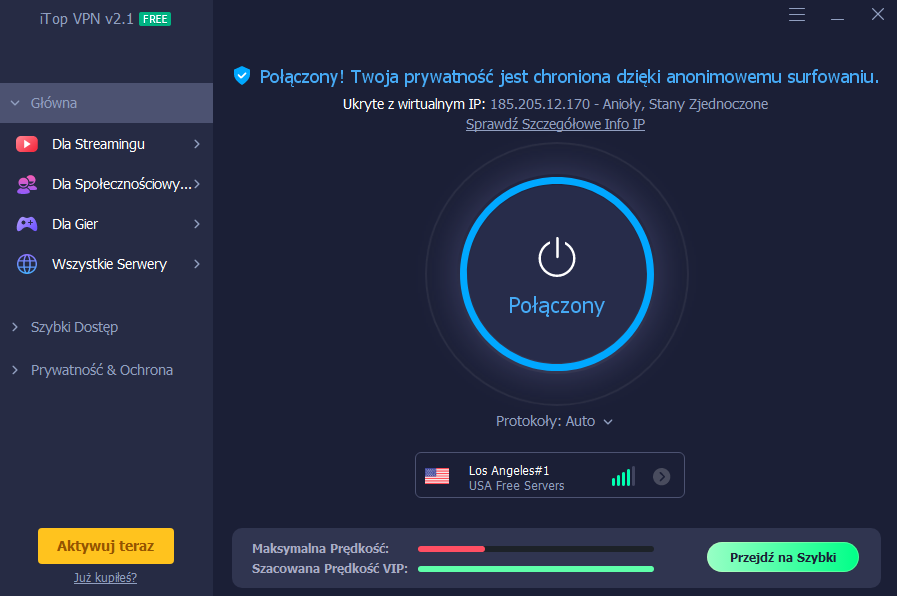The width and height of the screenshot is (897, 596).
Task: Click the green FREE badge
Action: [155, 19]
